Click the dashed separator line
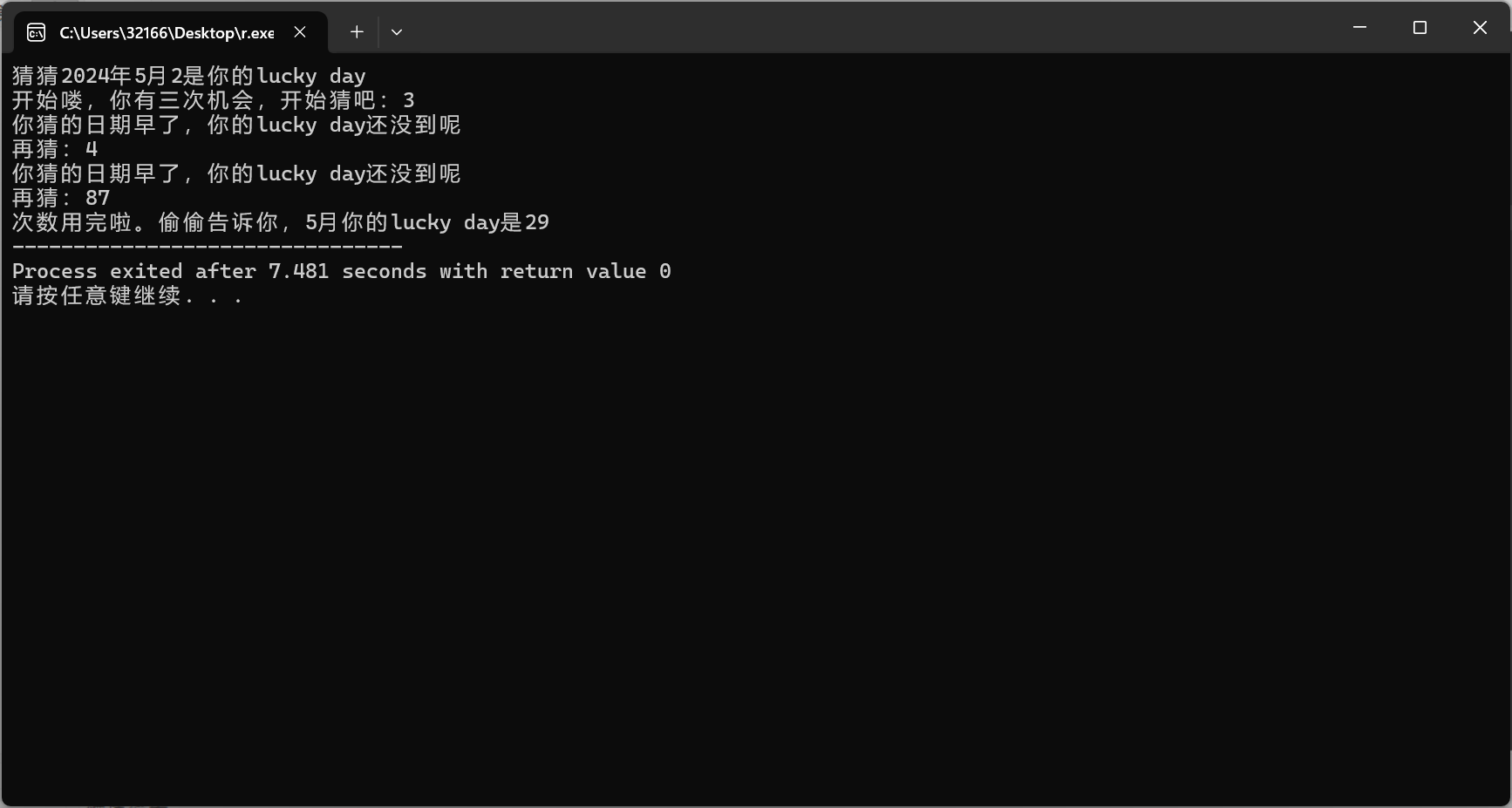 pyautogui.click(x=208, y=247)
